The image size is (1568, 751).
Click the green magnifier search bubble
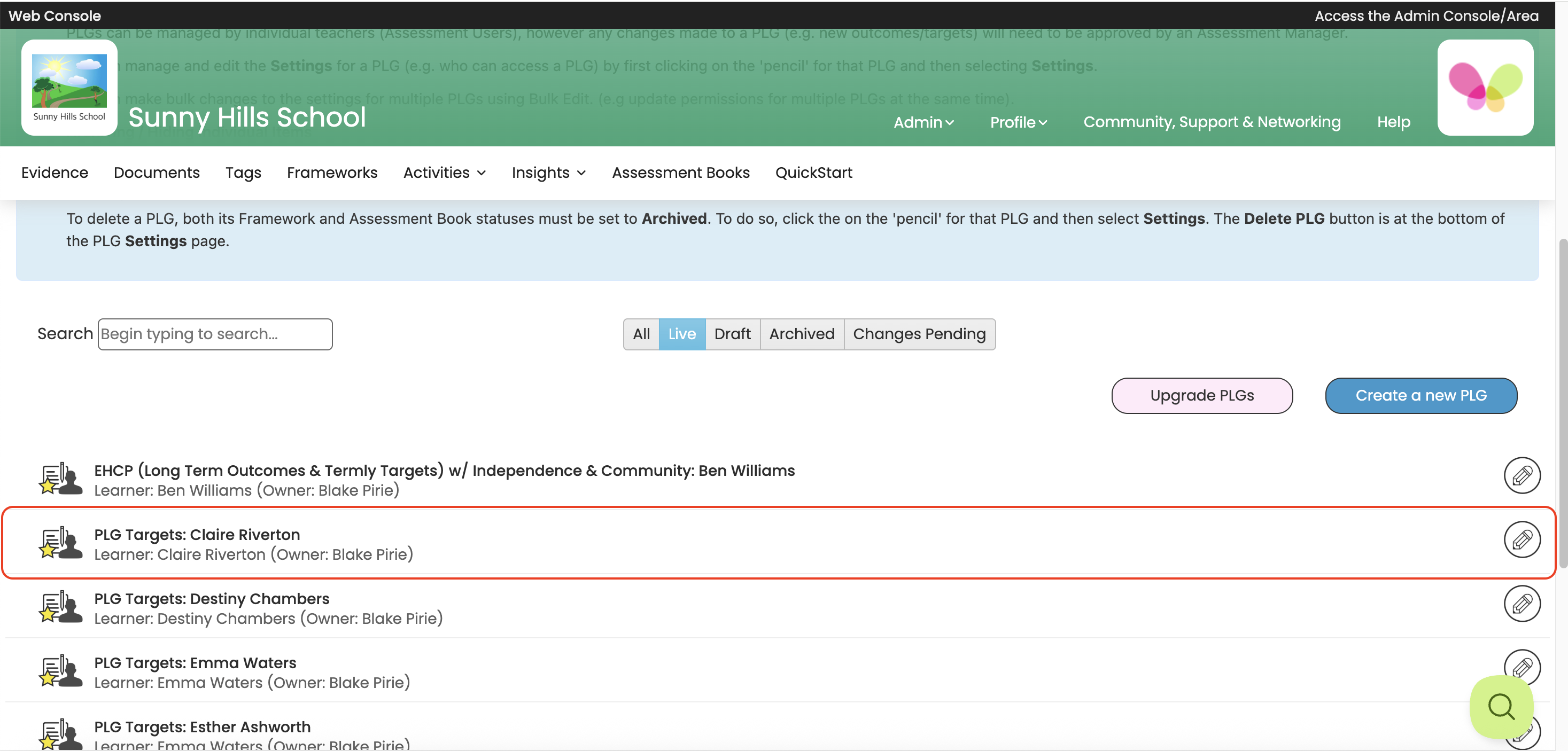click(1501, 707)
